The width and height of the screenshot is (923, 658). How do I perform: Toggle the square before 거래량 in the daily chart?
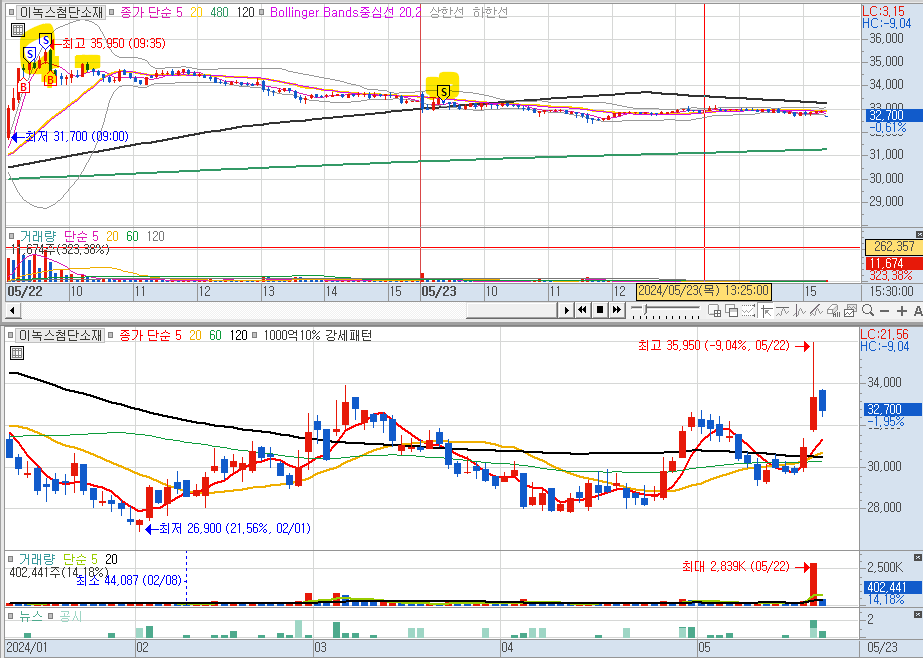coord(11,559)
